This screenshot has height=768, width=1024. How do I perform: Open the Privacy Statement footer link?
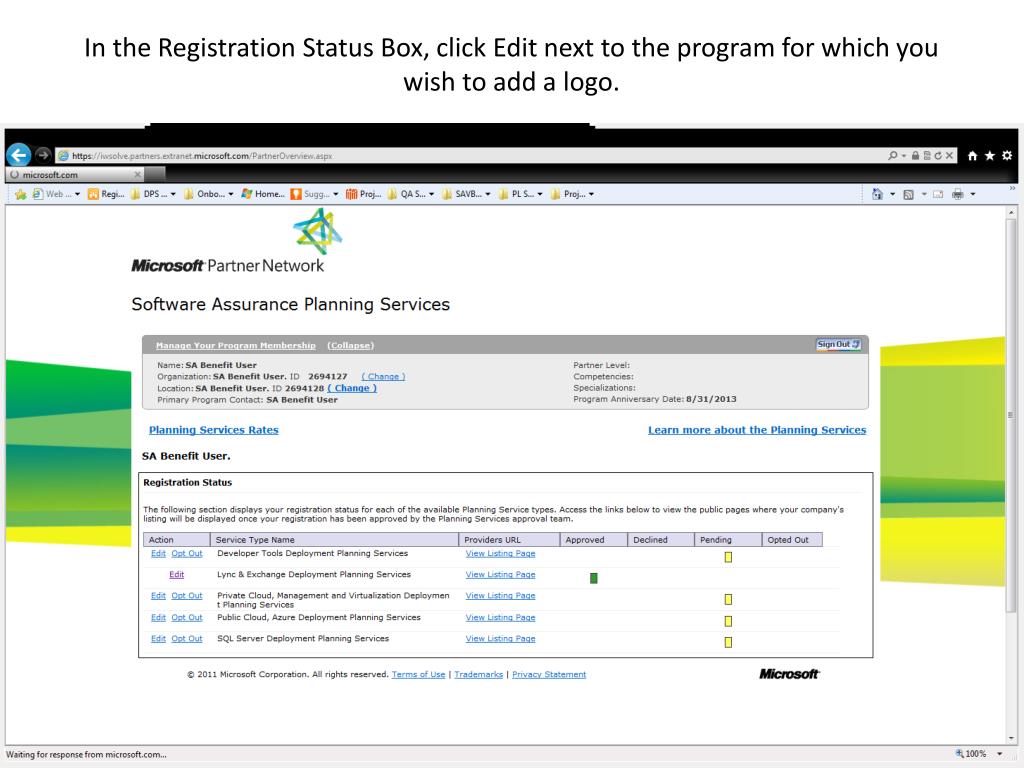pos(549,675)
